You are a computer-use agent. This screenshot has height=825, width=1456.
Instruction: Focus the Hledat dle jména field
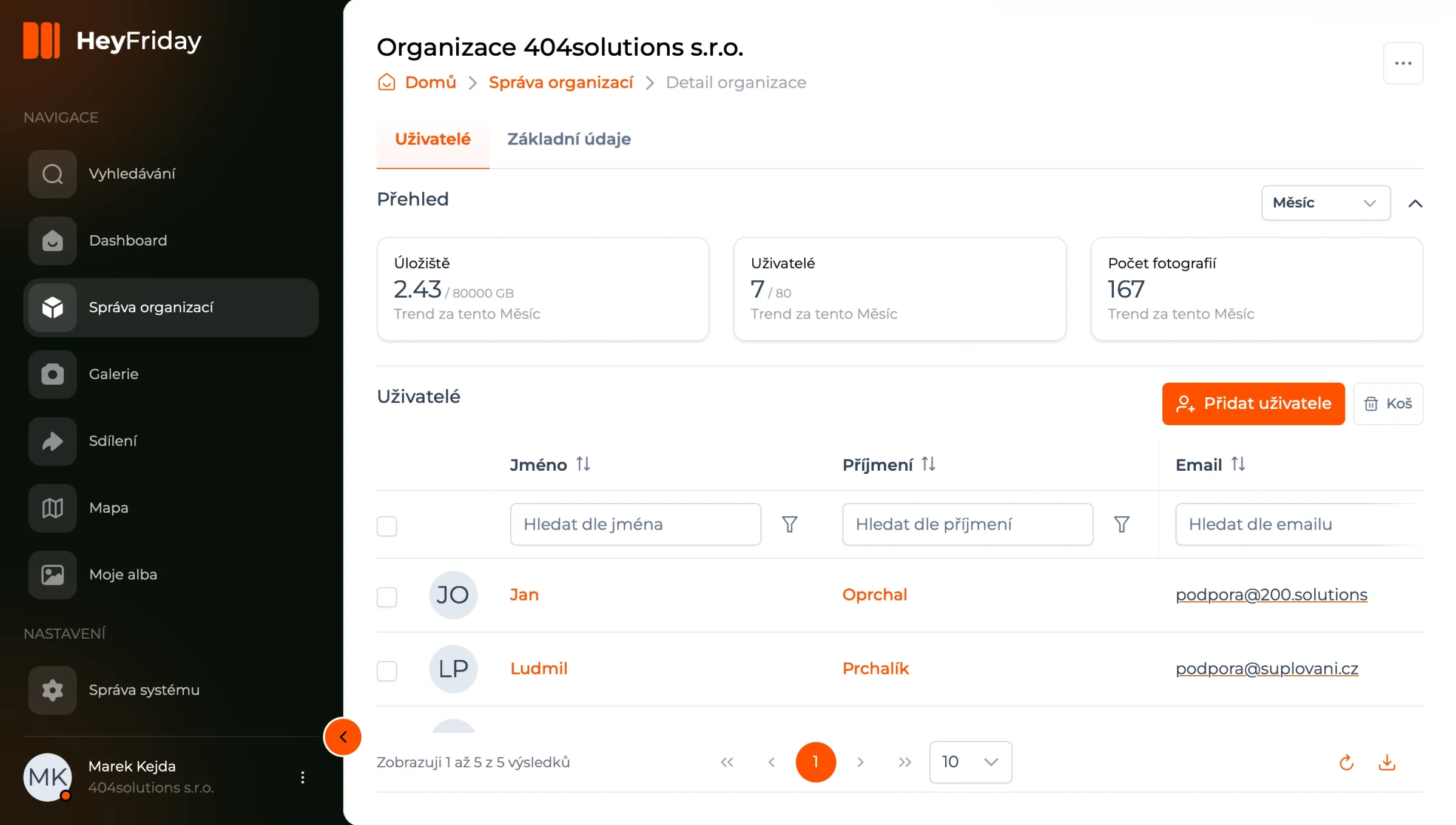coord(635,524)
